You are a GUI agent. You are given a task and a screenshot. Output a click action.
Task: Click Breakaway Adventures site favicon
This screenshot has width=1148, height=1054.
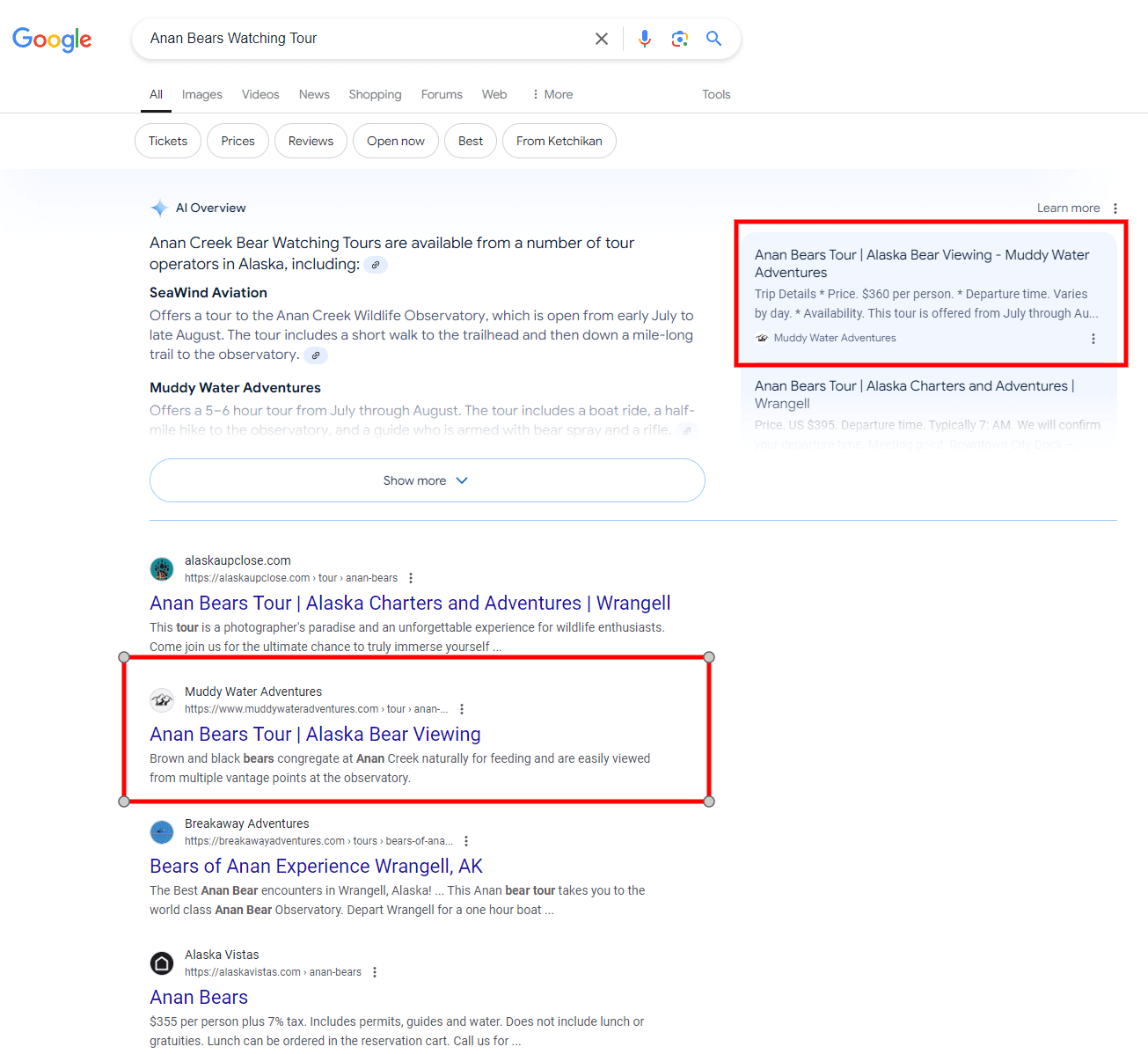pyautogui.click(x=162, y=832)
